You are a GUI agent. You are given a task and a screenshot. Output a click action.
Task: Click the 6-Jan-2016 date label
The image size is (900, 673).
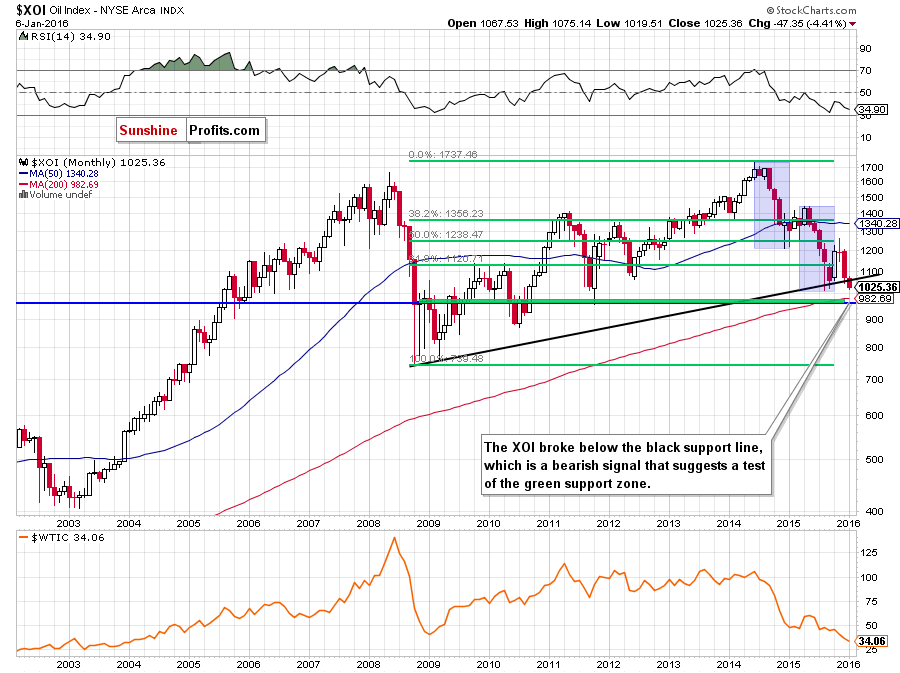coord(42,24)
